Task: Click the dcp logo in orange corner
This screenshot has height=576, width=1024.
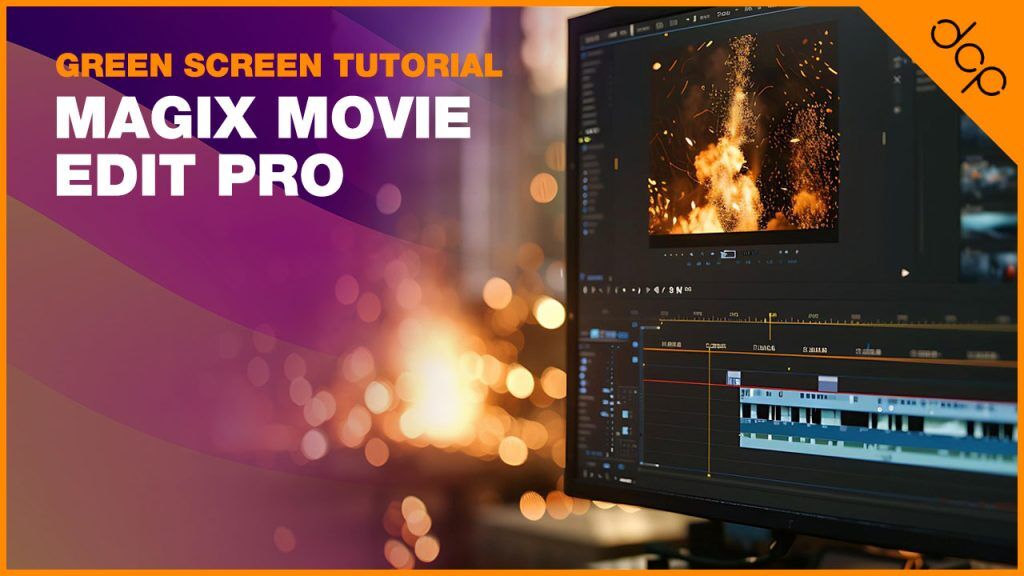Action: [x=968, y=56]
